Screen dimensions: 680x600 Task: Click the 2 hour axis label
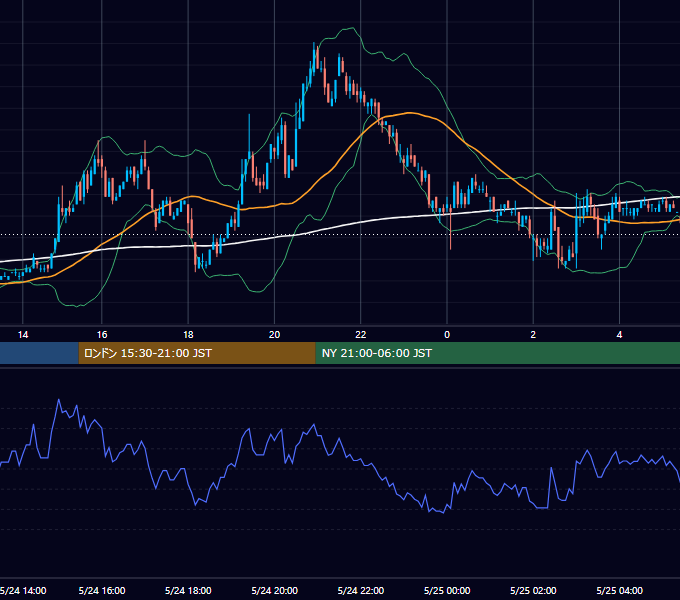click(533, 335)
